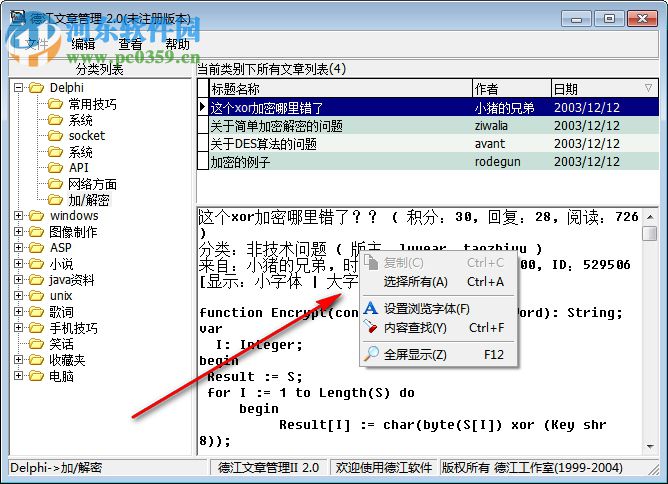Click the 加/解密 folder icon
The width and height of the screenshot is (668, 484).
55,200
